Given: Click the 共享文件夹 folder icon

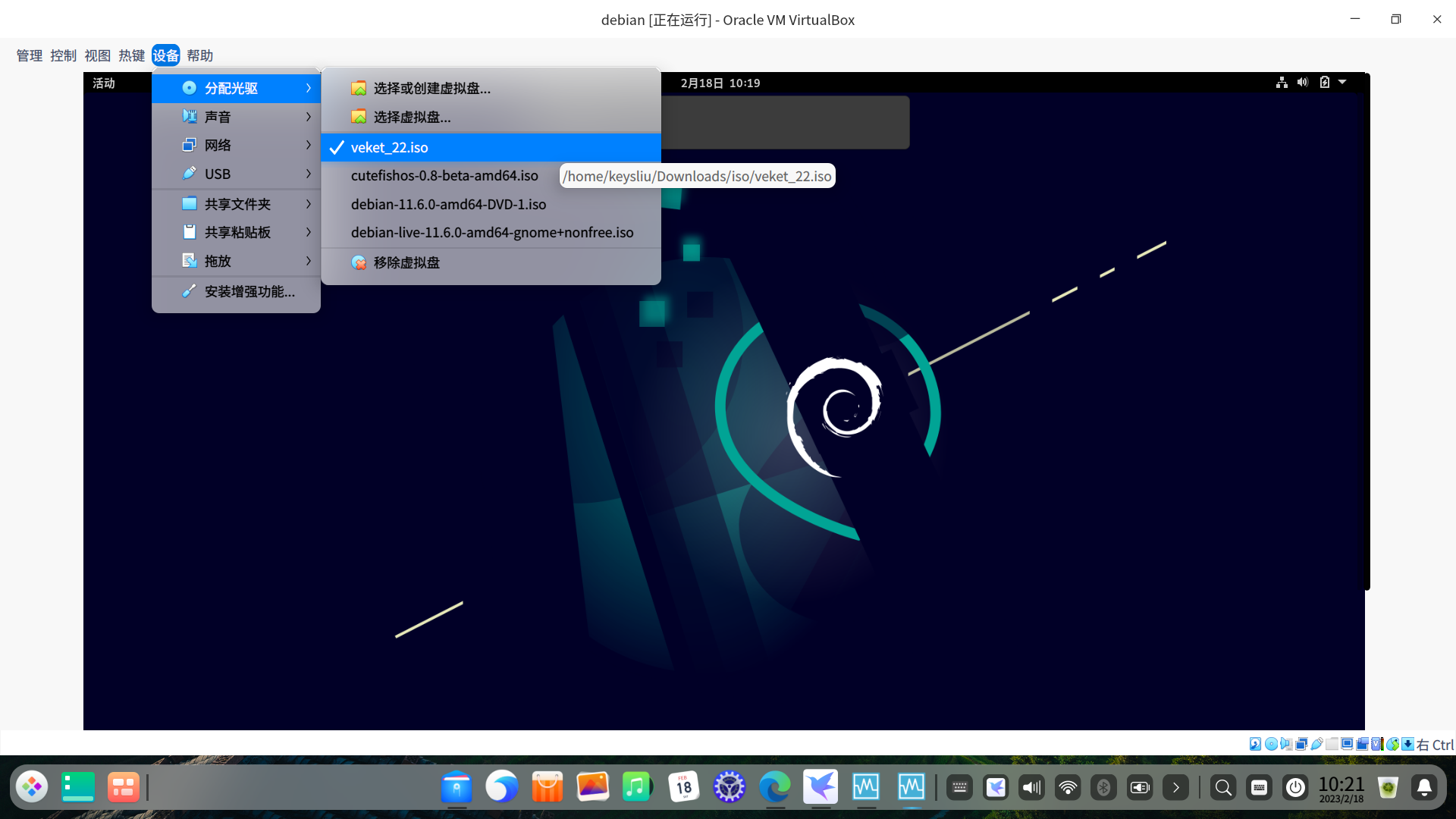Looking at the screenshot, I should pyautogui.click(x=189, y=204).
